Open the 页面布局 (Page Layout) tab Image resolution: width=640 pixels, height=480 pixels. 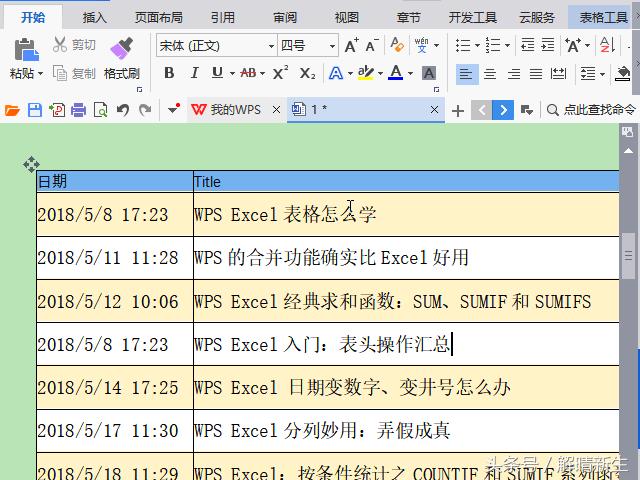(159, 18)
